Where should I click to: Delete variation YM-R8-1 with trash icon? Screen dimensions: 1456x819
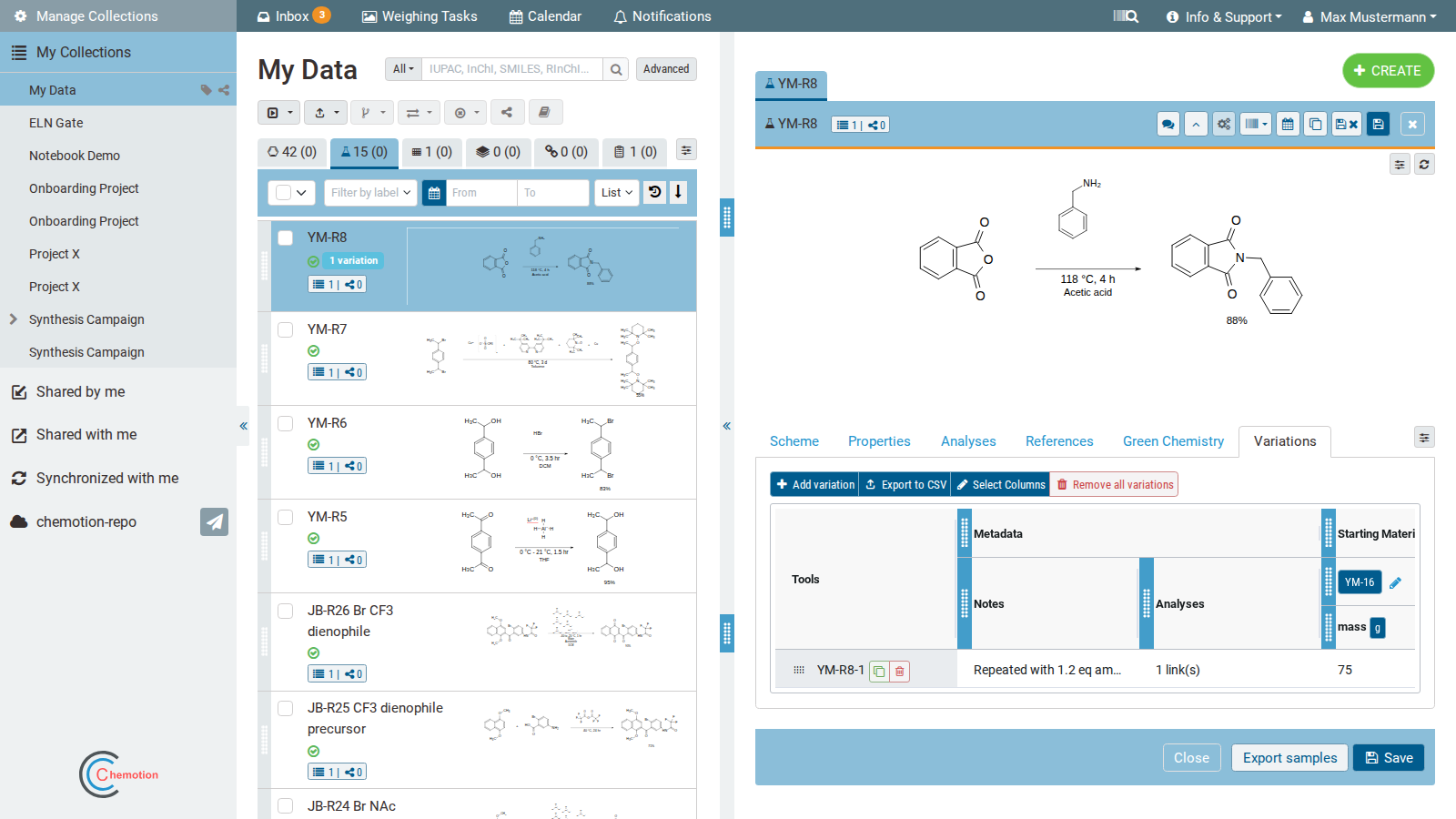(x=900, y=672)
